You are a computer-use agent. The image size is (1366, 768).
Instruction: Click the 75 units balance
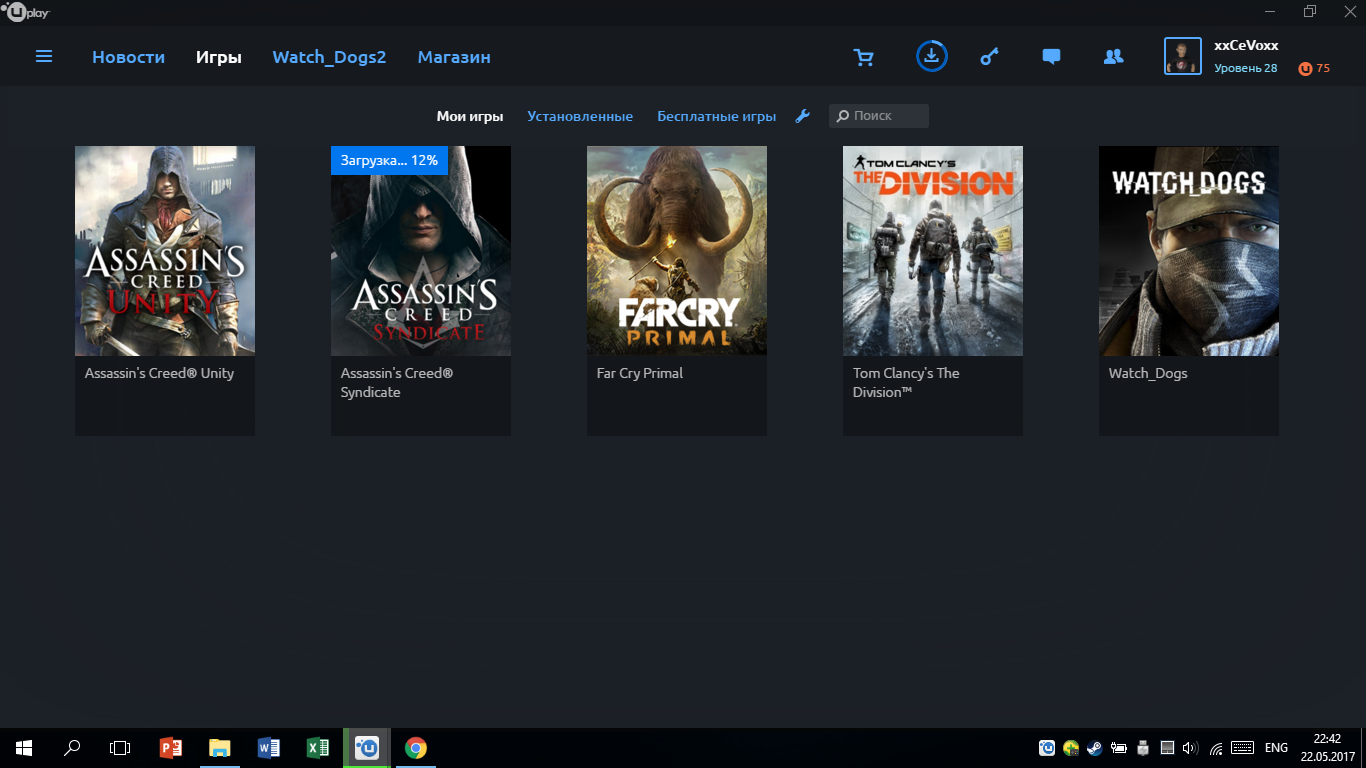1323,69
